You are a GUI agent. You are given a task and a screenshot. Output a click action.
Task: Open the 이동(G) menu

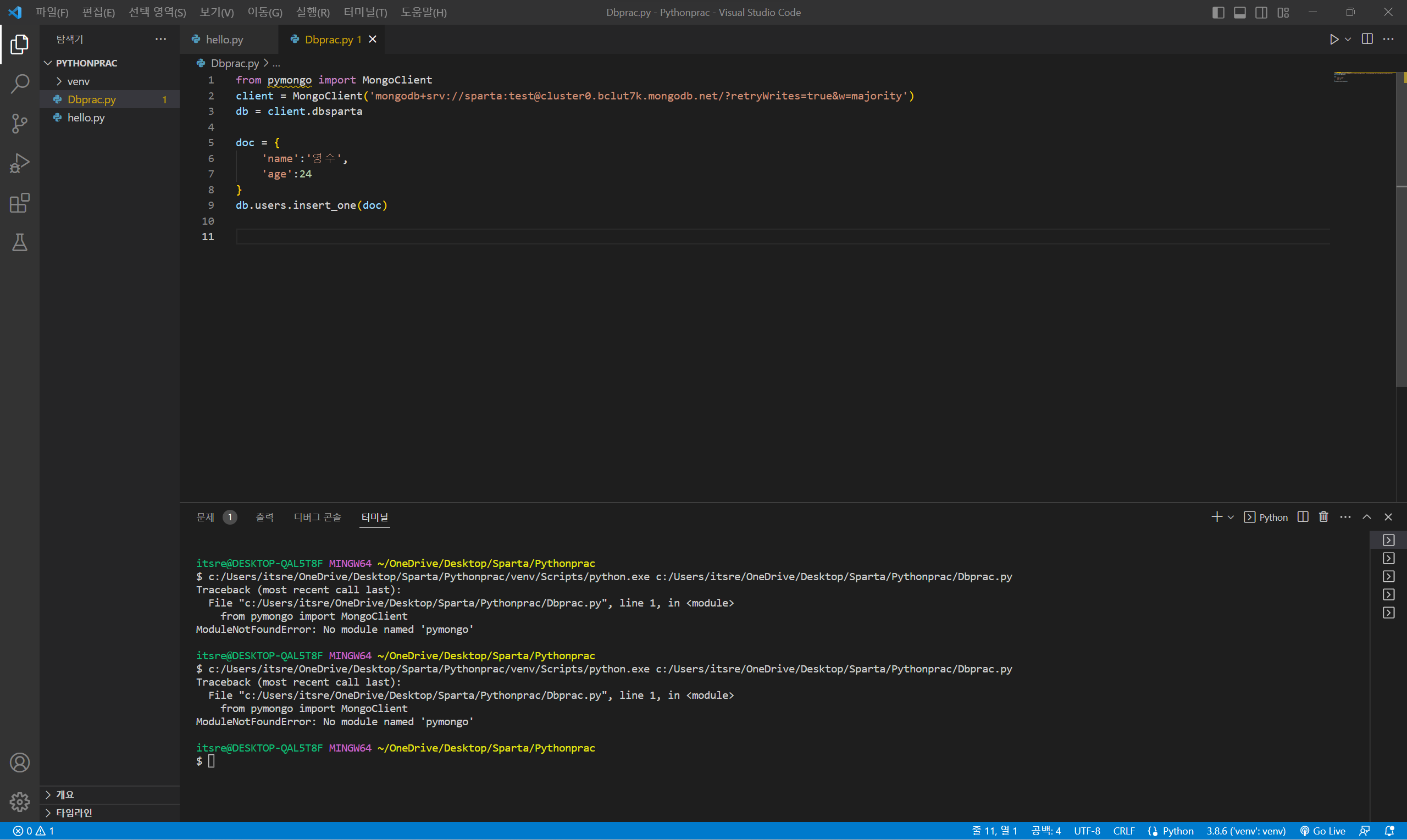[x=265, y=13]
